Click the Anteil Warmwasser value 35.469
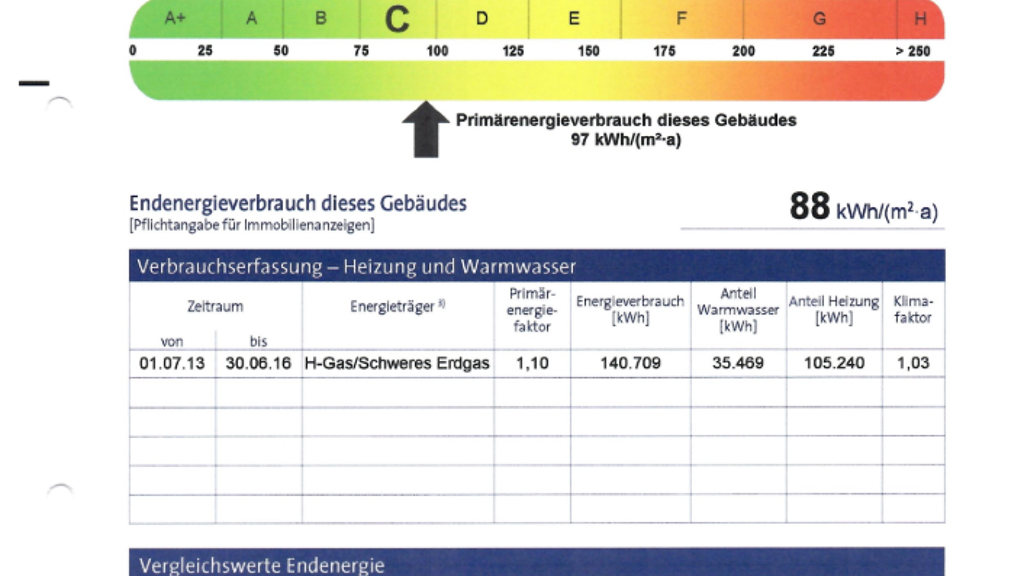This screenshot has height=576, width=1024. point(737,363)
